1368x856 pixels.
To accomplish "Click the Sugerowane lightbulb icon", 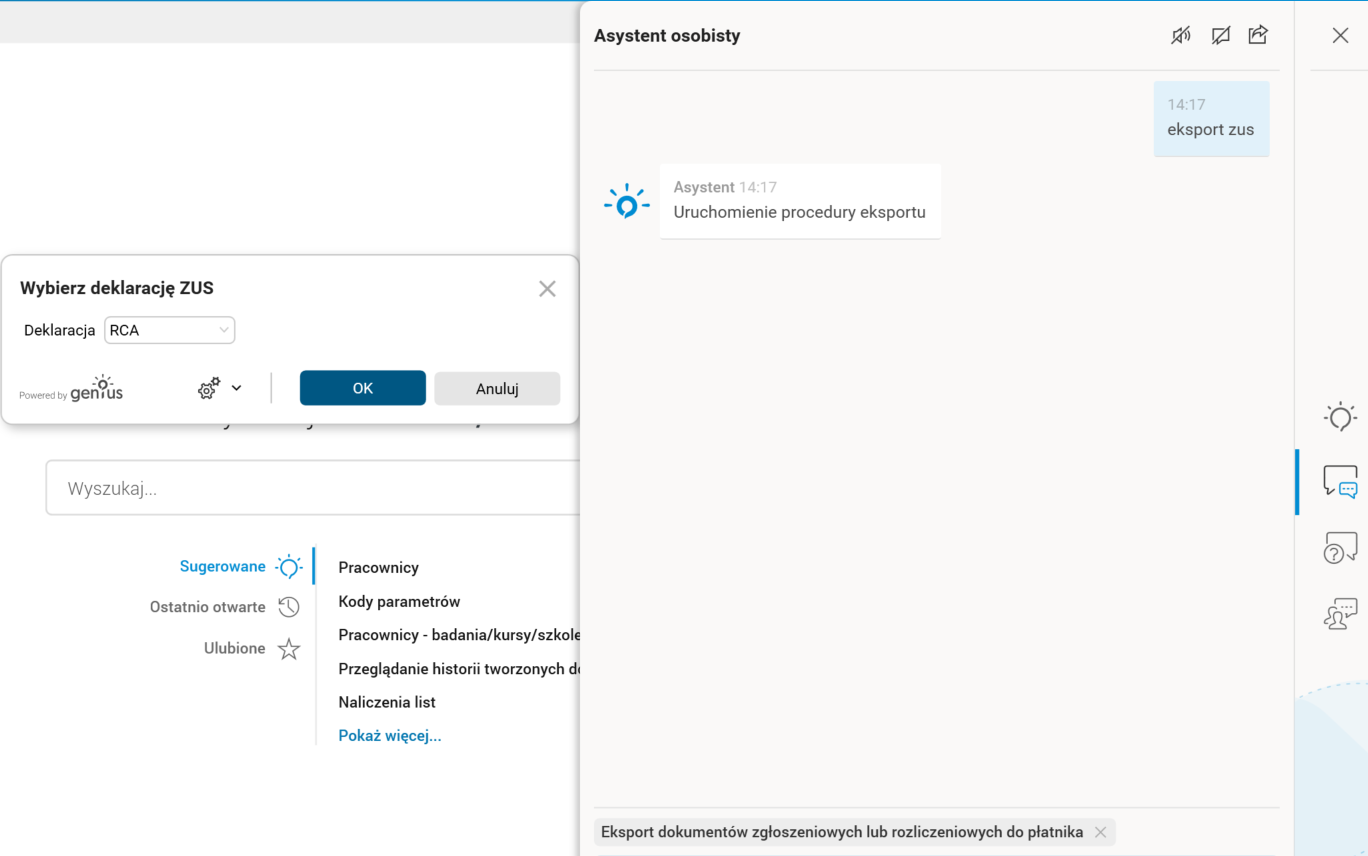I will 289,567.
